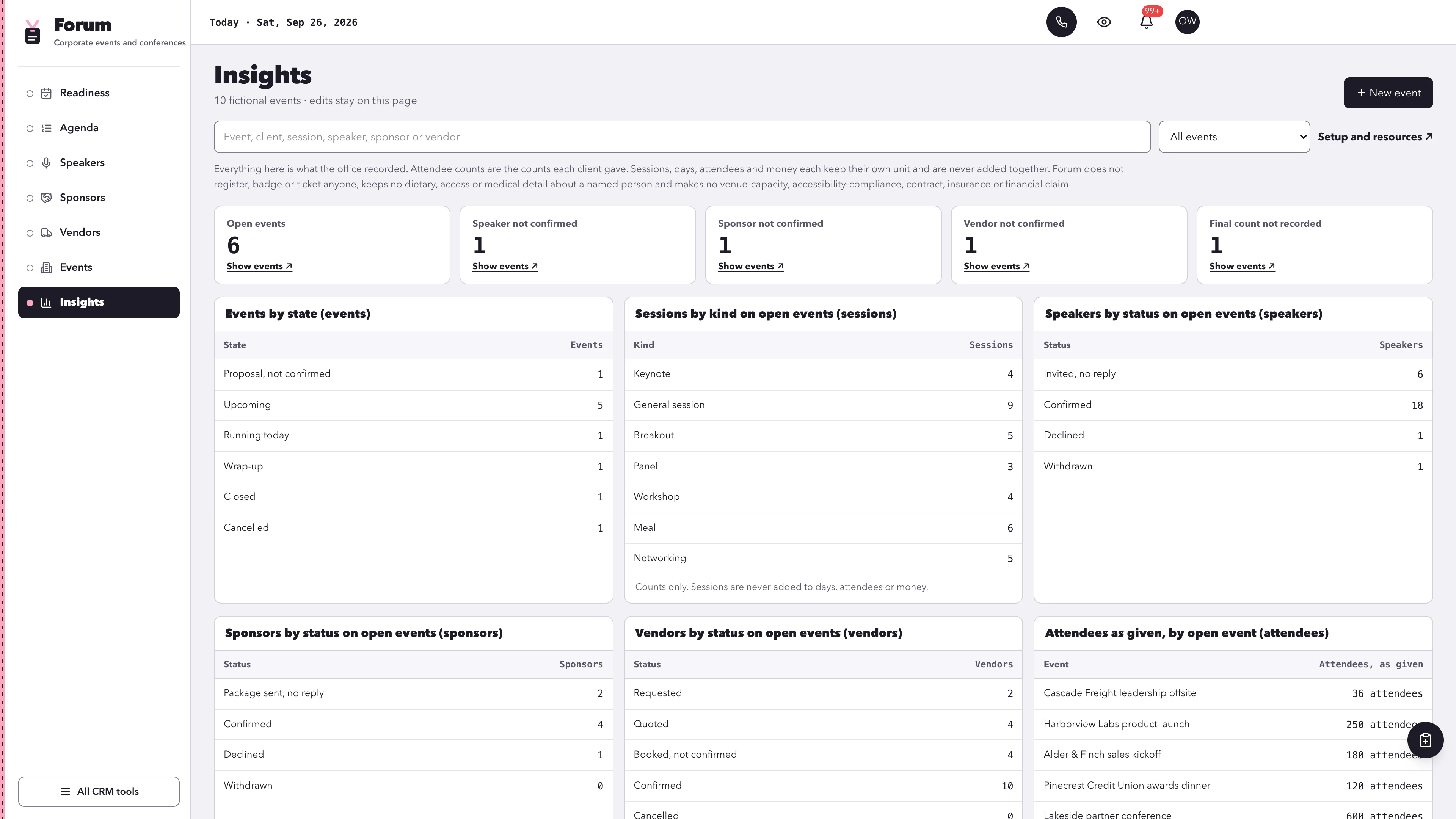Click the phone call icon button
This screenshot has height=819, width=1456.
(x=1061, y=22)
